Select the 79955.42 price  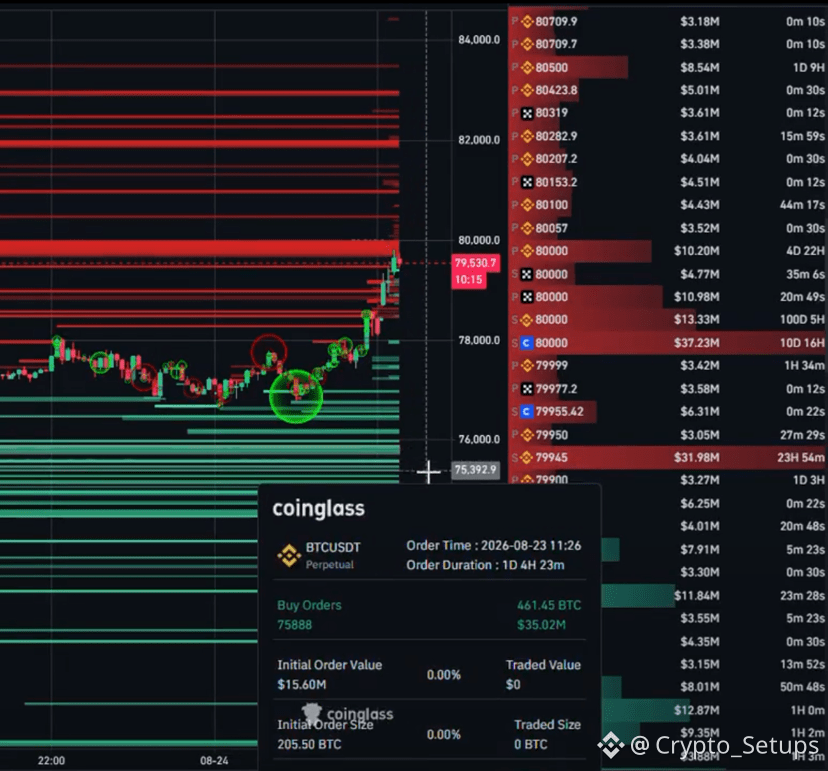pos(559,411)
